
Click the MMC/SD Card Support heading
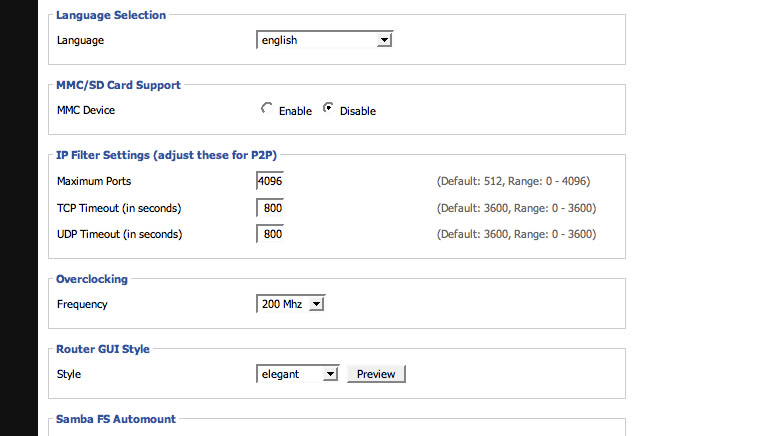click(118, 85)
